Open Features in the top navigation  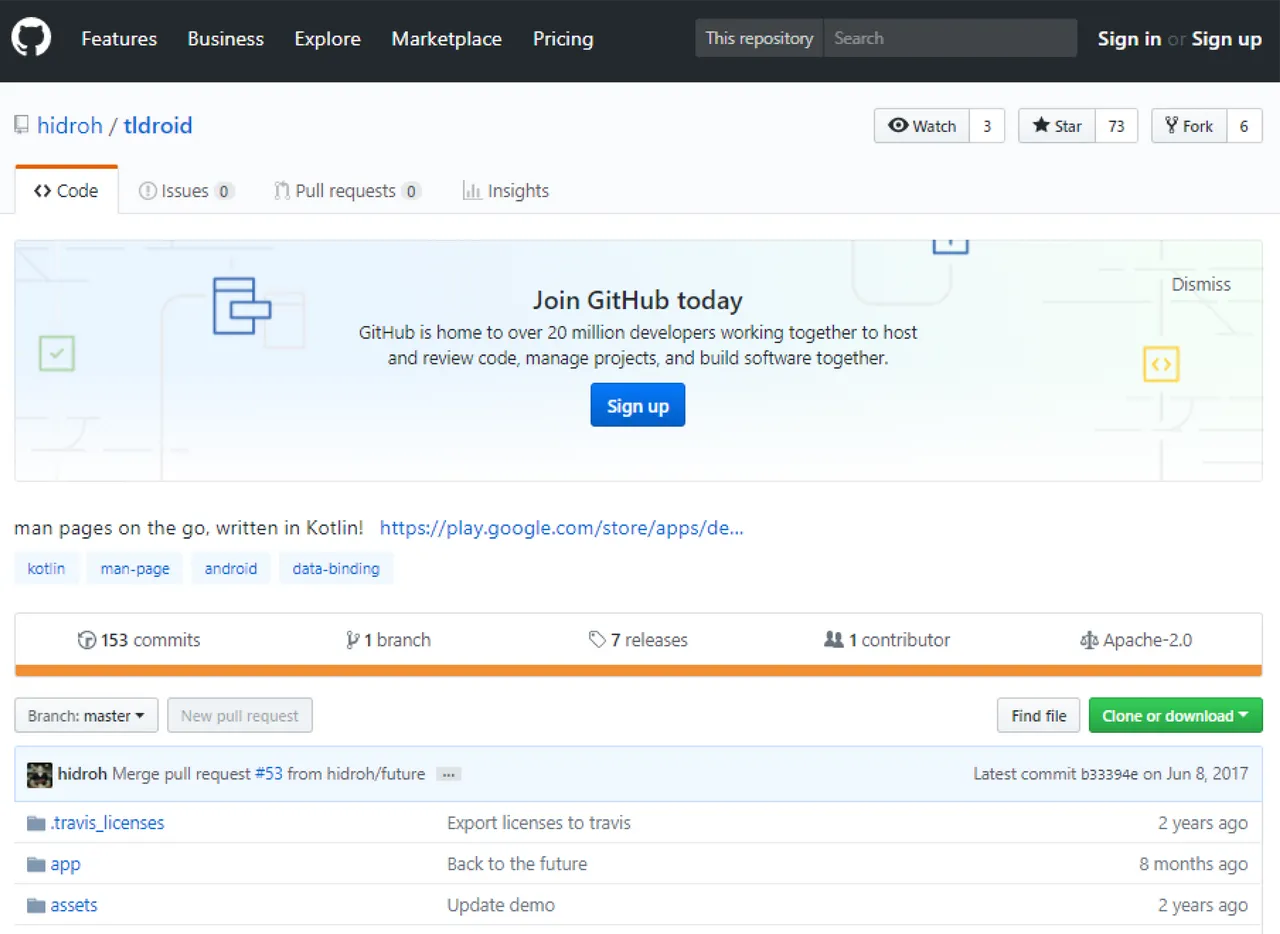tap(119, 39)
